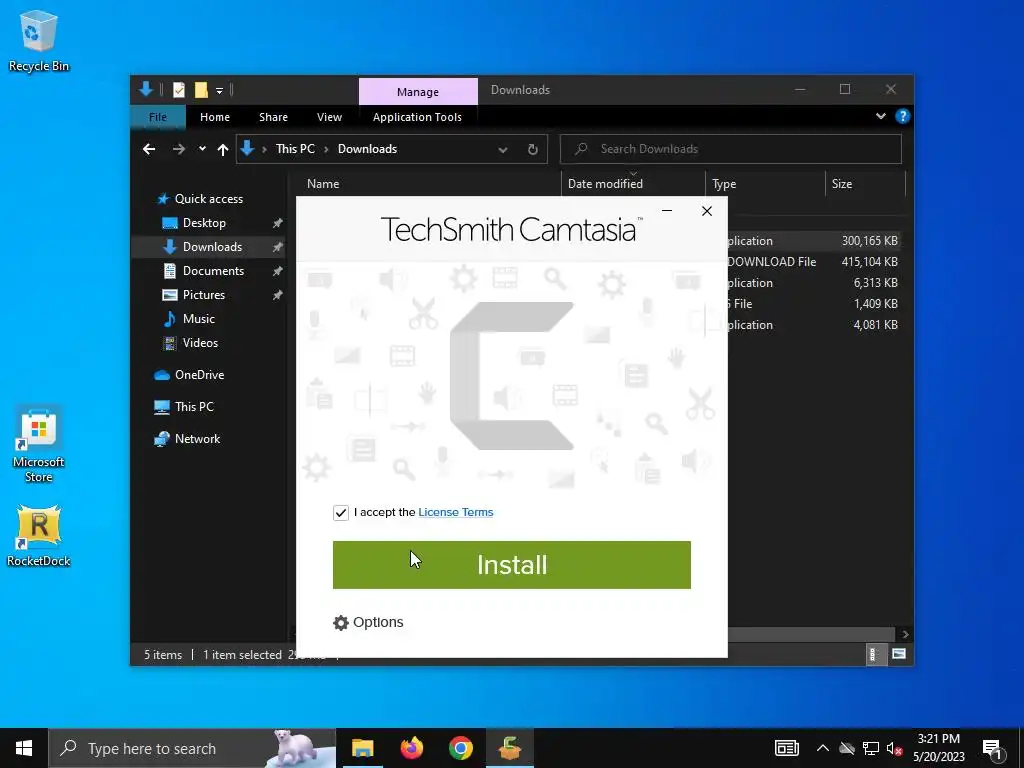Viewport: 1024px width, 768px height.
Task: Select the Manage contextual tab
Action: pyautogui.click(x=418, y=91)
